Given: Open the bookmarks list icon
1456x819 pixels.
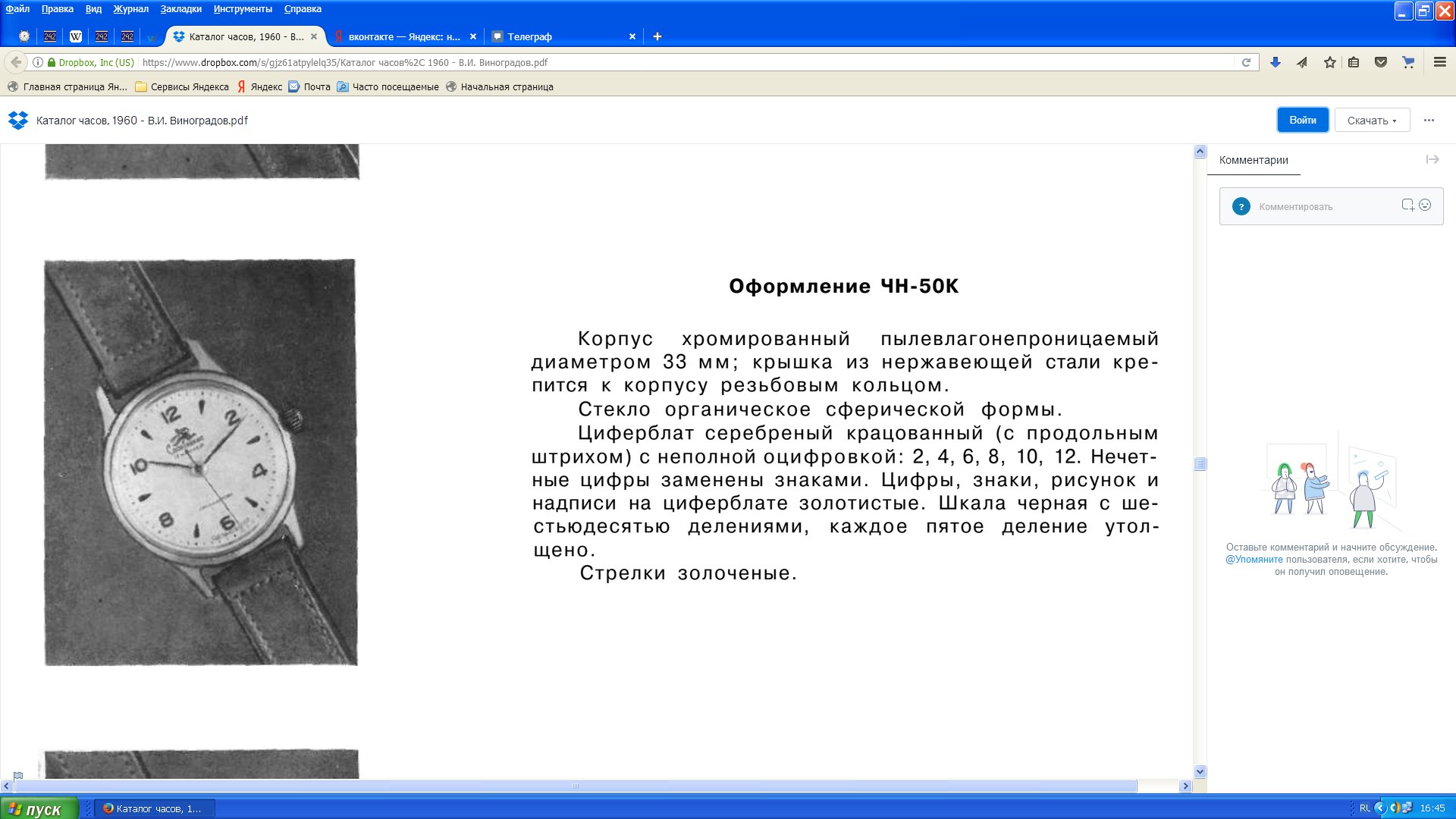Looking at the screenshot, I should coord(1354,62).
